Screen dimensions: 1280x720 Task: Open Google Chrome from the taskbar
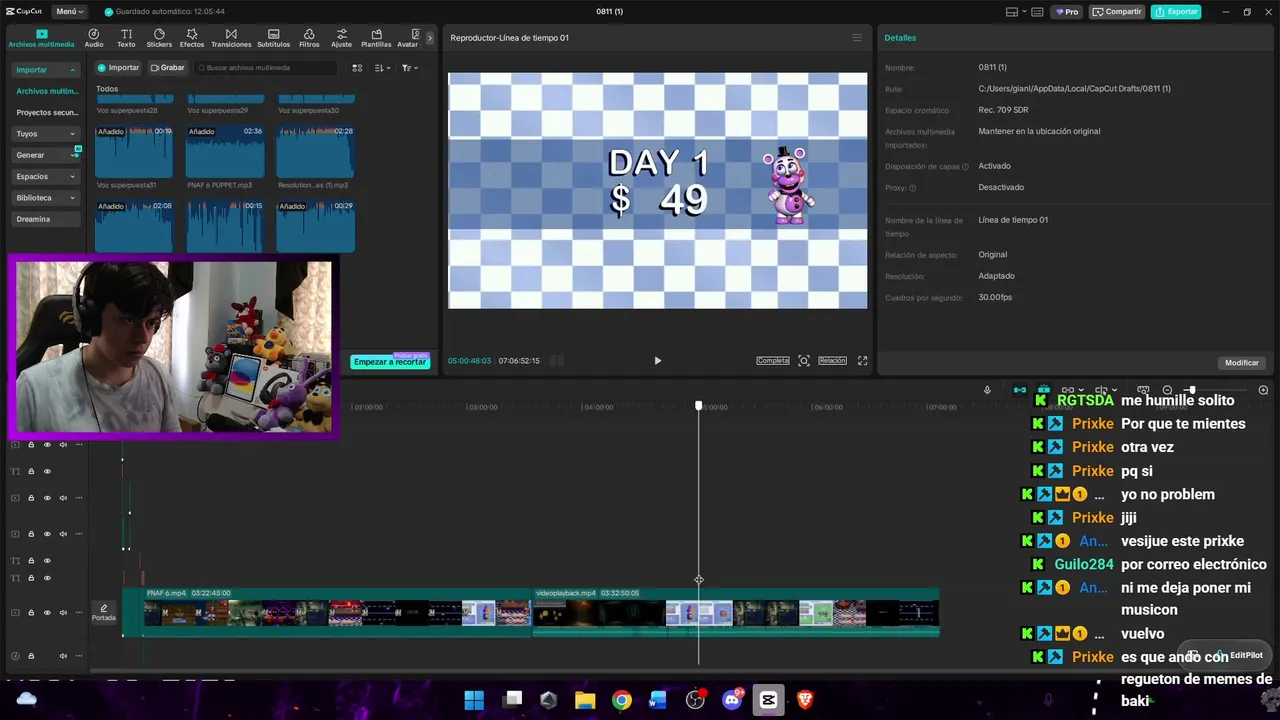coord(622,700)
